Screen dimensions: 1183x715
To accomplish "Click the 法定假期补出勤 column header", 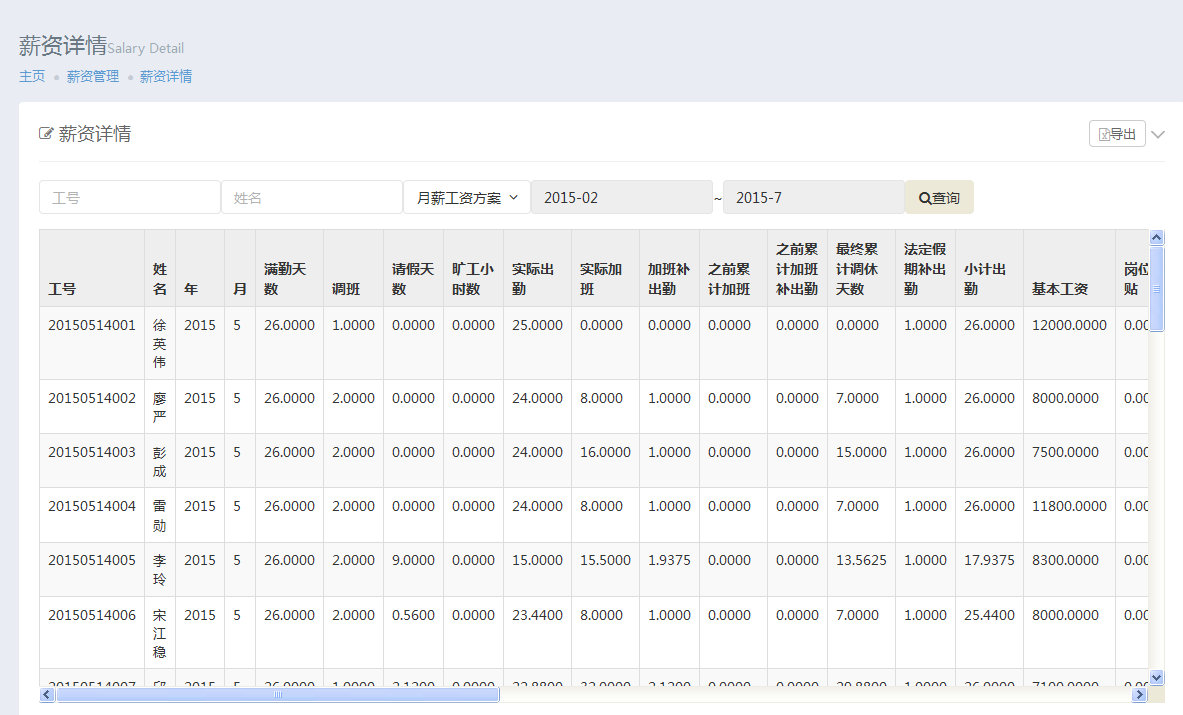I will (925, 269).
